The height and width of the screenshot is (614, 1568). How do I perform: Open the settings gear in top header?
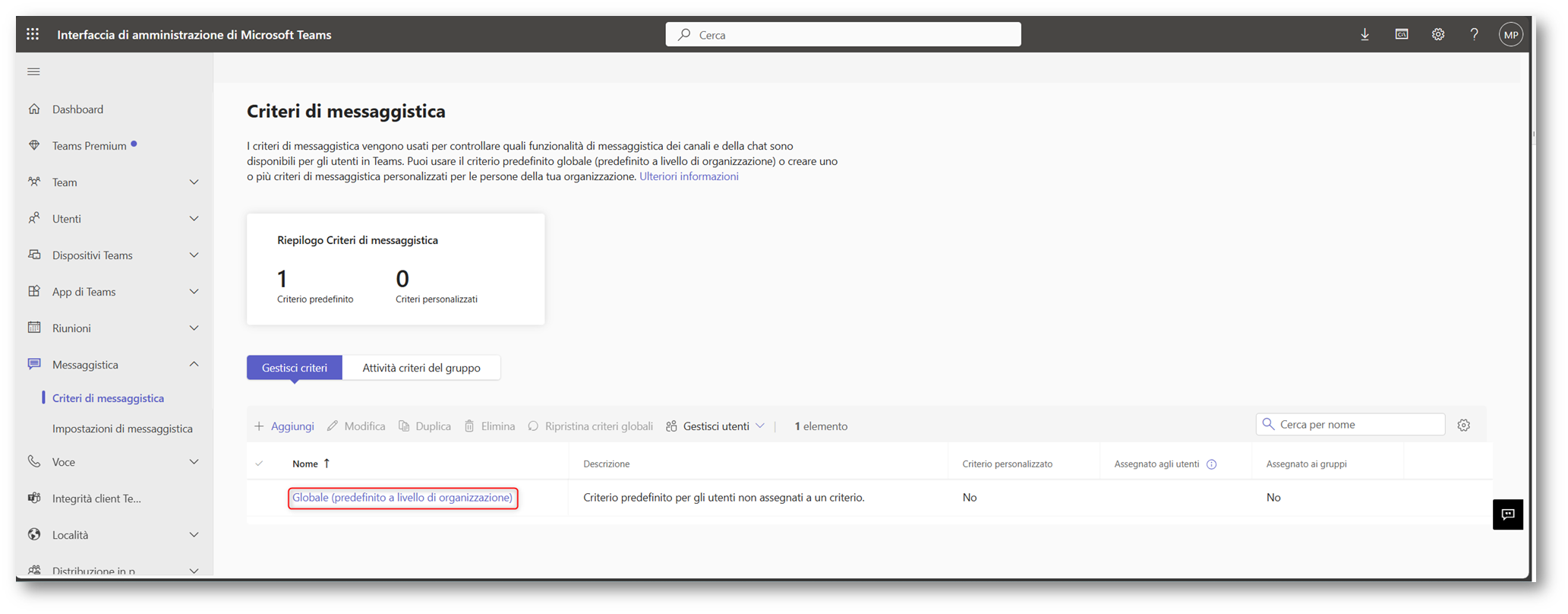pyautogui.click(x=1438, y=34)
